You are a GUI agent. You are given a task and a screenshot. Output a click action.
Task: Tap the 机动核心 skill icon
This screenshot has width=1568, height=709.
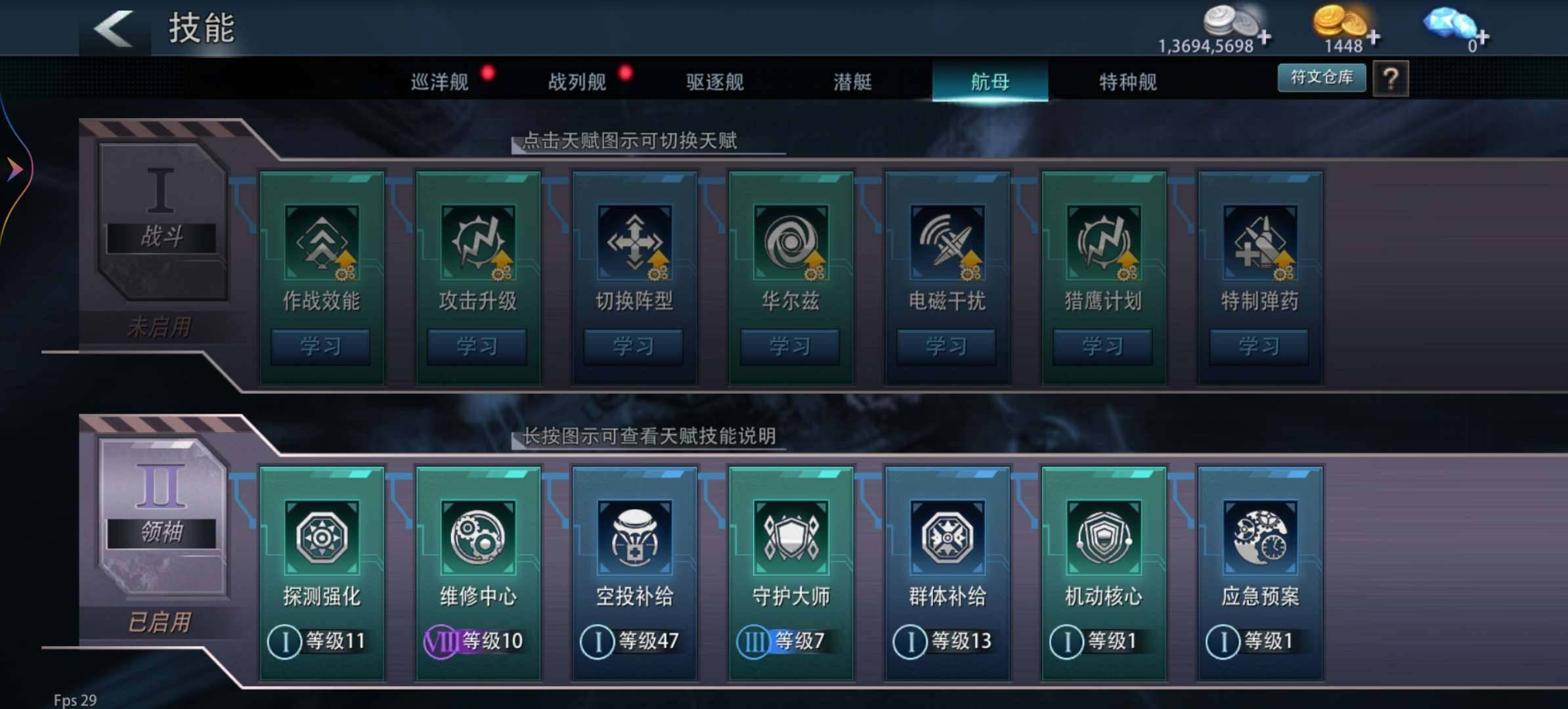pyautogui.click(x=1103, y=538)
